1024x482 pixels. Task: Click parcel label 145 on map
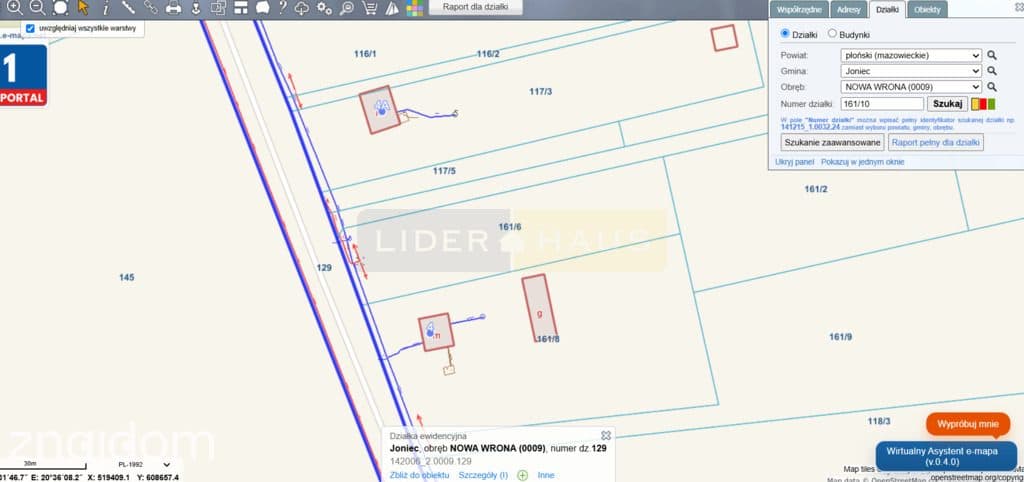127,278
